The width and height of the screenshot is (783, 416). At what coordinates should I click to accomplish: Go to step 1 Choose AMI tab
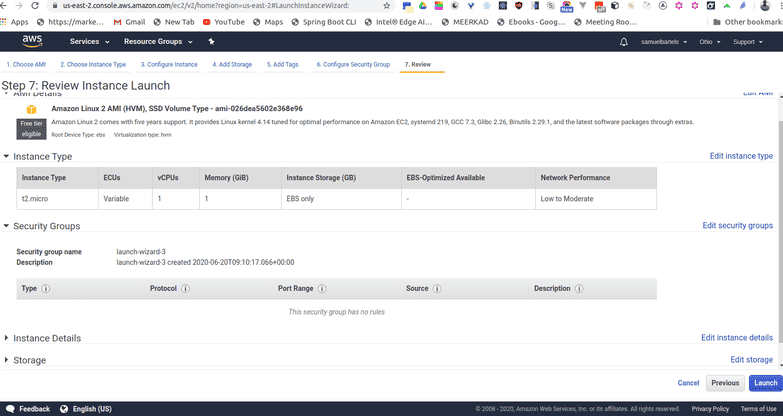coord(26,64)
